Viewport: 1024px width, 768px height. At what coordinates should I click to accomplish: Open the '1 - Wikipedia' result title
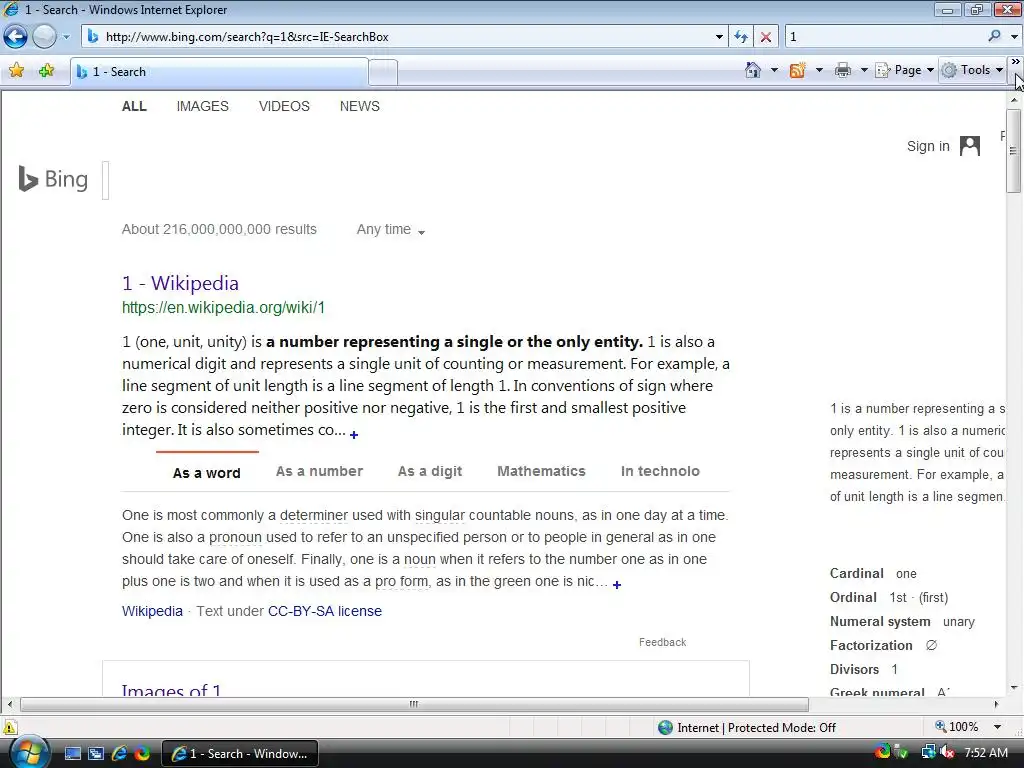click(x=180, y=283)
